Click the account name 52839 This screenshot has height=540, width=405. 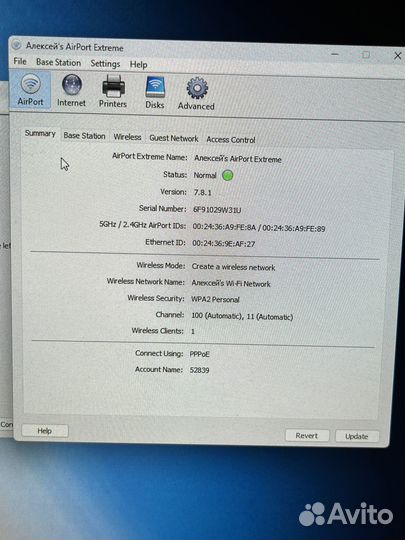point(199,370)
